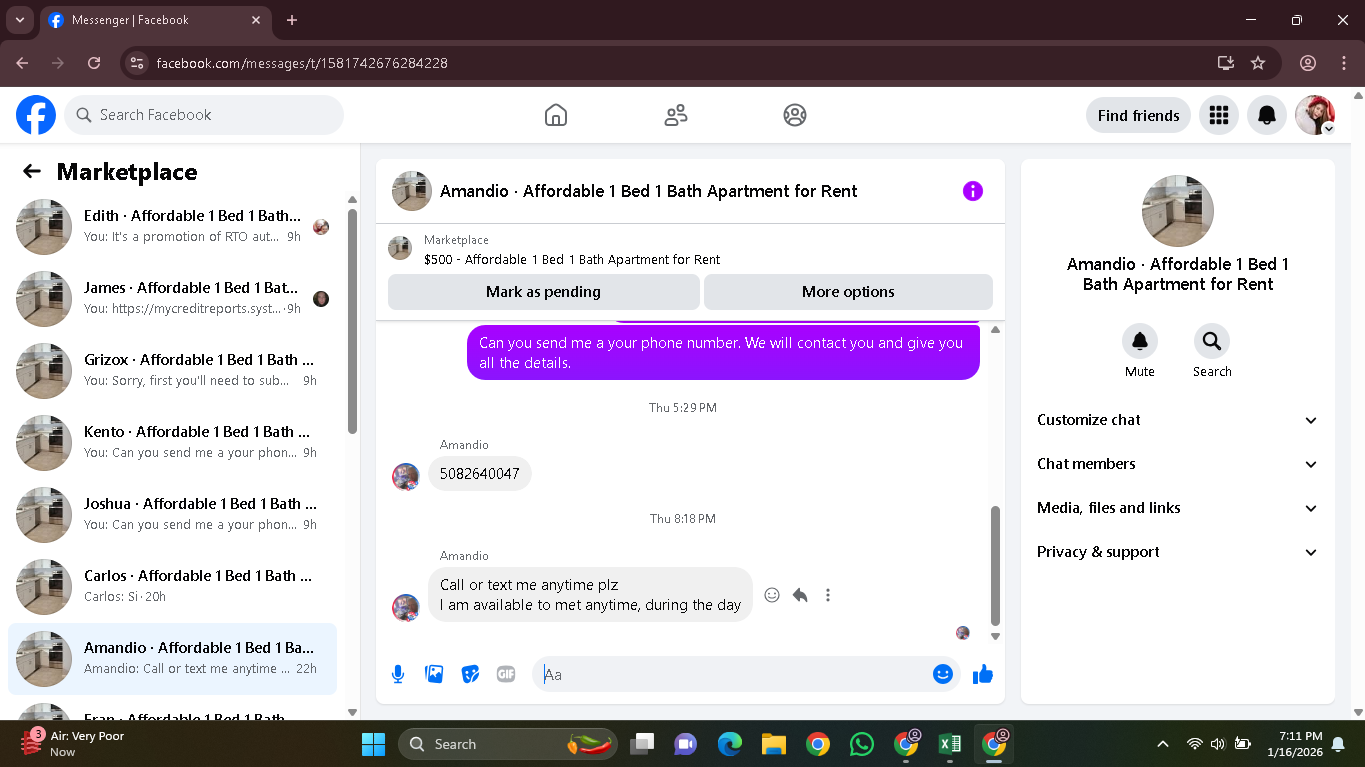
Task: Expand Chat members section
Action: tap(1178, 464)
